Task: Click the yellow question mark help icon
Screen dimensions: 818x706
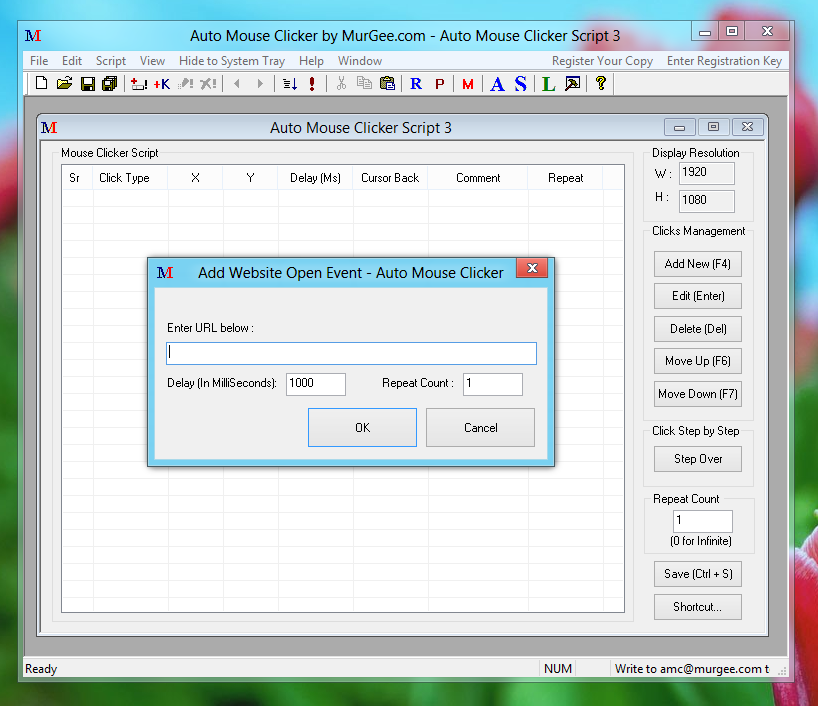Action: (x=600, y=84)
